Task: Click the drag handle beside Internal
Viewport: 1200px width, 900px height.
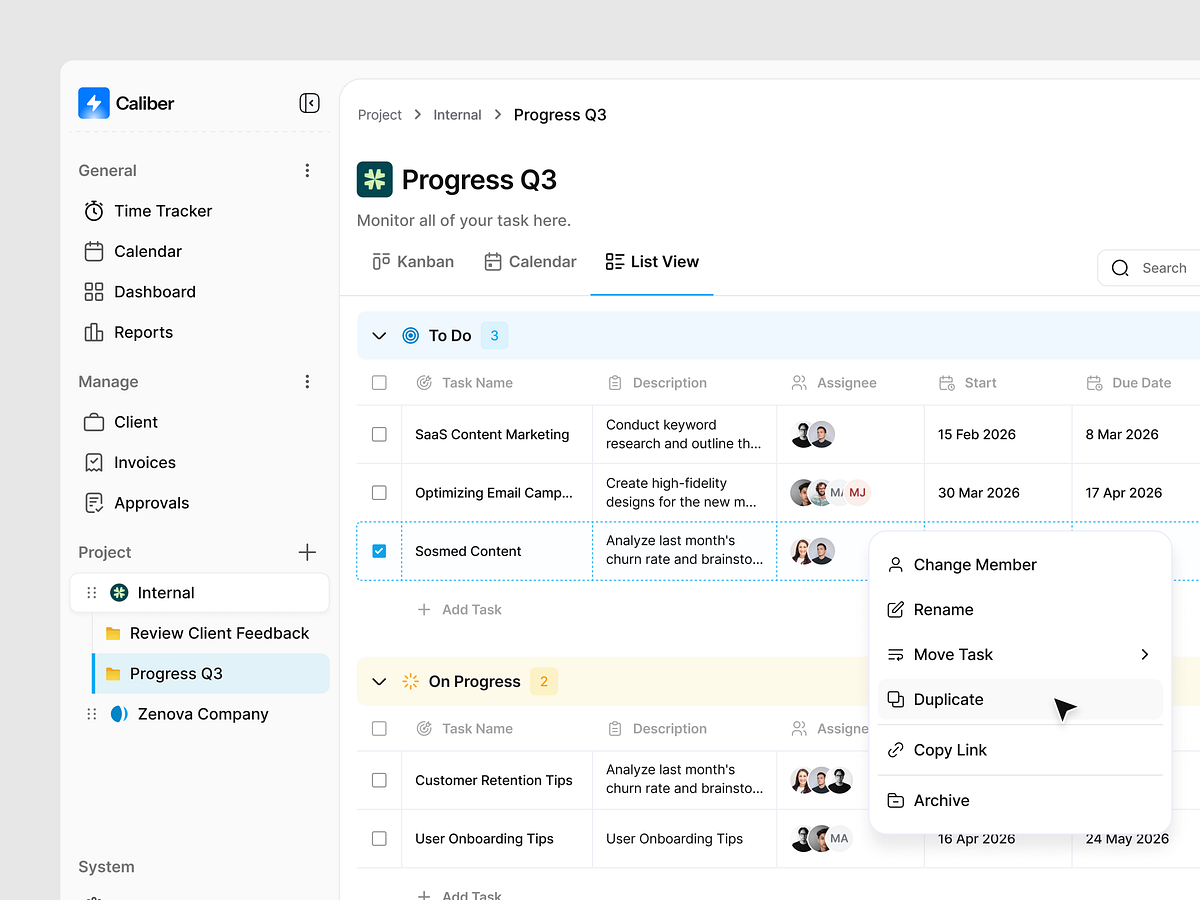Action: [x=91, y=593]
